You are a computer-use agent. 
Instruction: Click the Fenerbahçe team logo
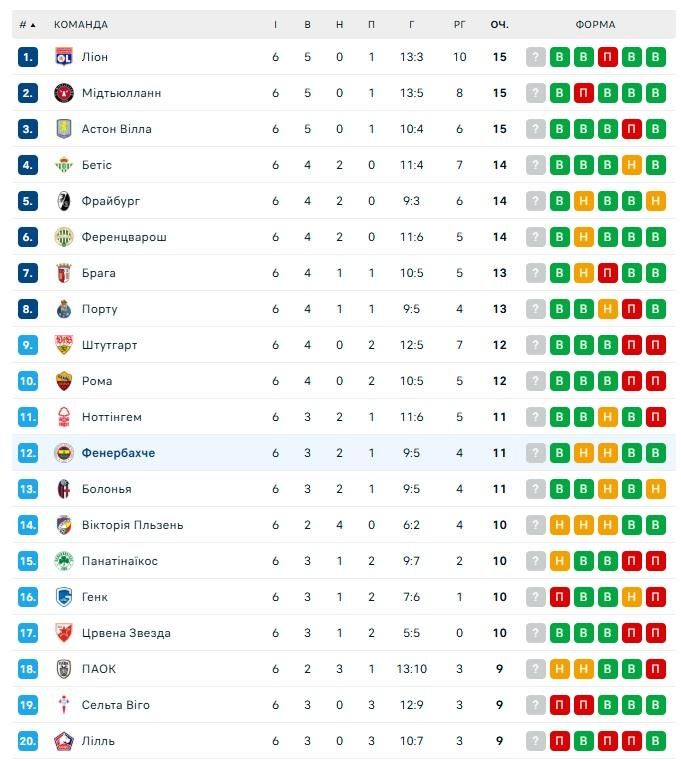[x=64, y=453]
